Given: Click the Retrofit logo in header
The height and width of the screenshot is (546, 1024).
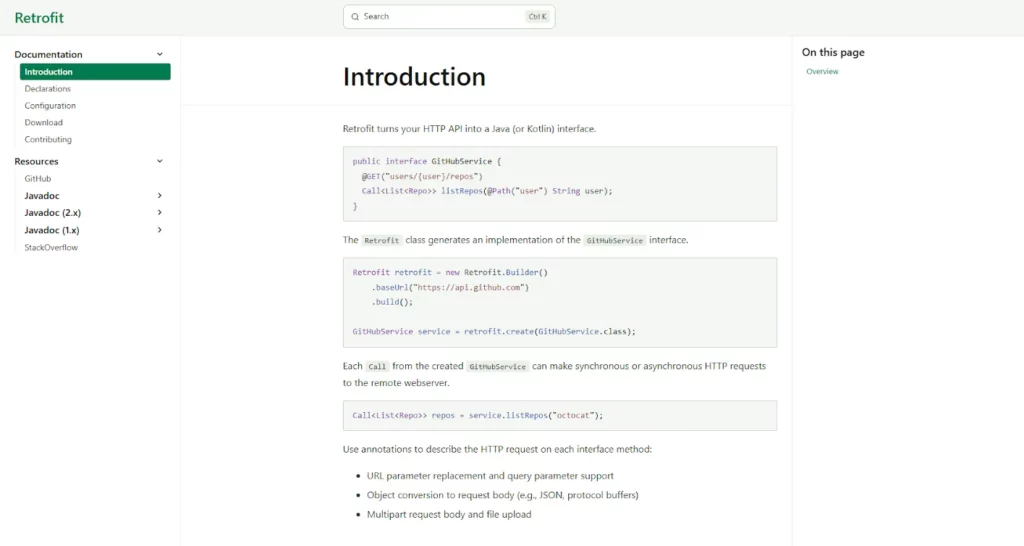Looking at the screenshot, I should click(39, 18).
